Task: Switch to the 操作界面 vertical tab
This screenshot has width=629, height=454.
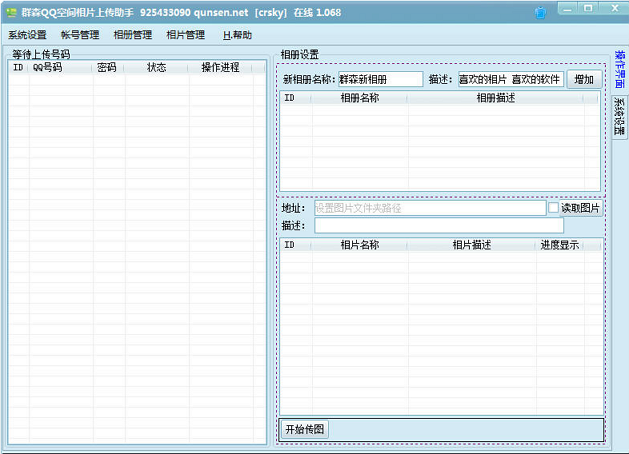Action: click(620, 69)
